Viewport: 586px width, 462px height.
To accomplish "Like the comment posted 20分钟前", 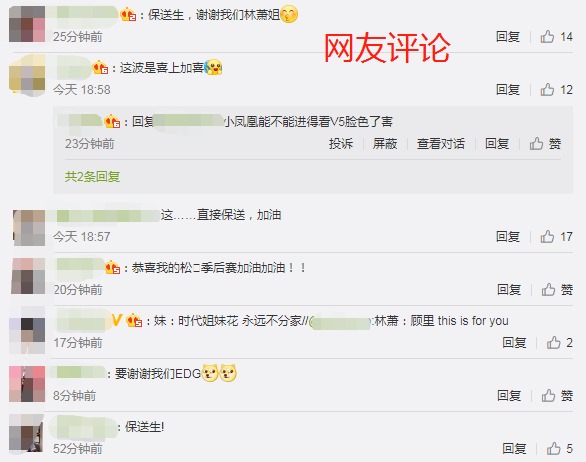I will (x=557, y=290).
